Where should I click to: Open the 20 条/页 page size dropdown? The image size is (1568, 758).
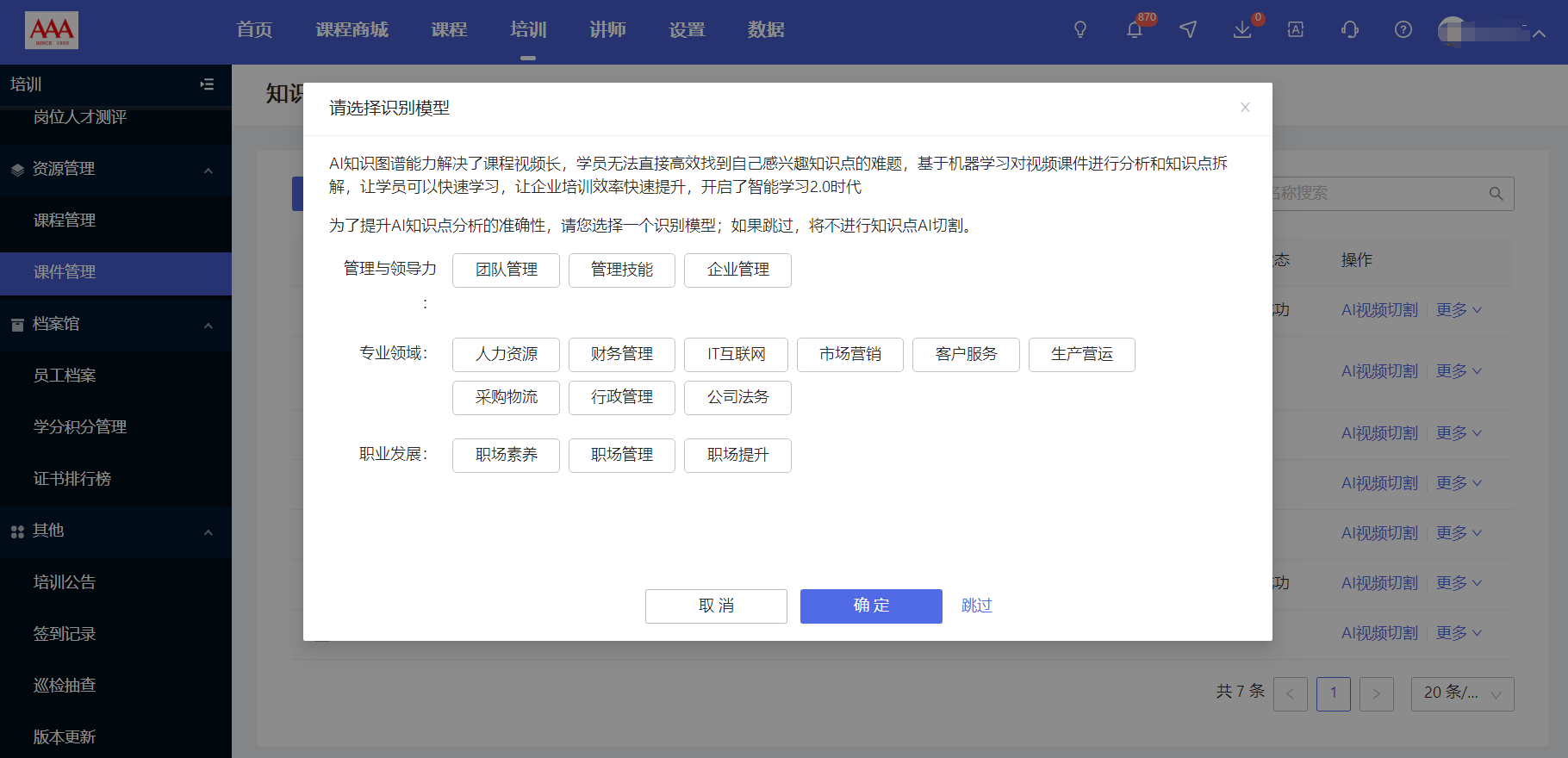[x=1462, y=693]
